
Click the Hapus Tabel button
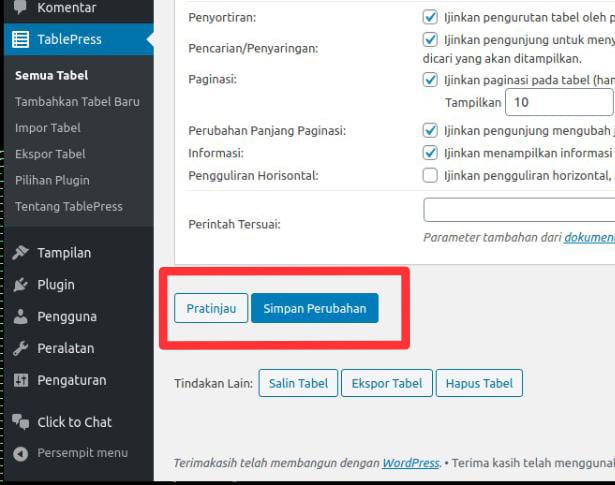479,383
